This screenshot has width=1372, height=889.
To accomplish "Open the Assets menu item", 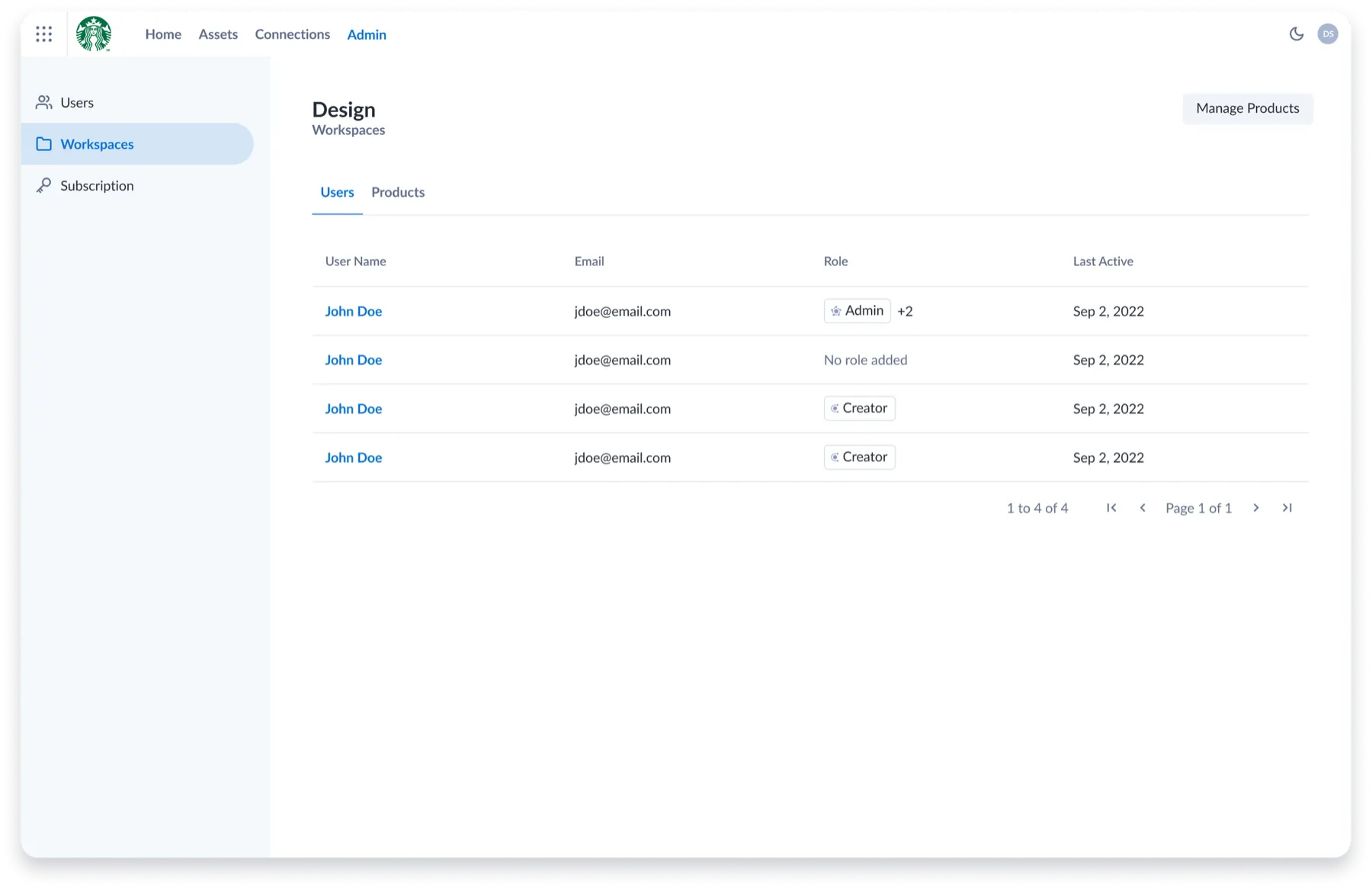I will (218, 34).
